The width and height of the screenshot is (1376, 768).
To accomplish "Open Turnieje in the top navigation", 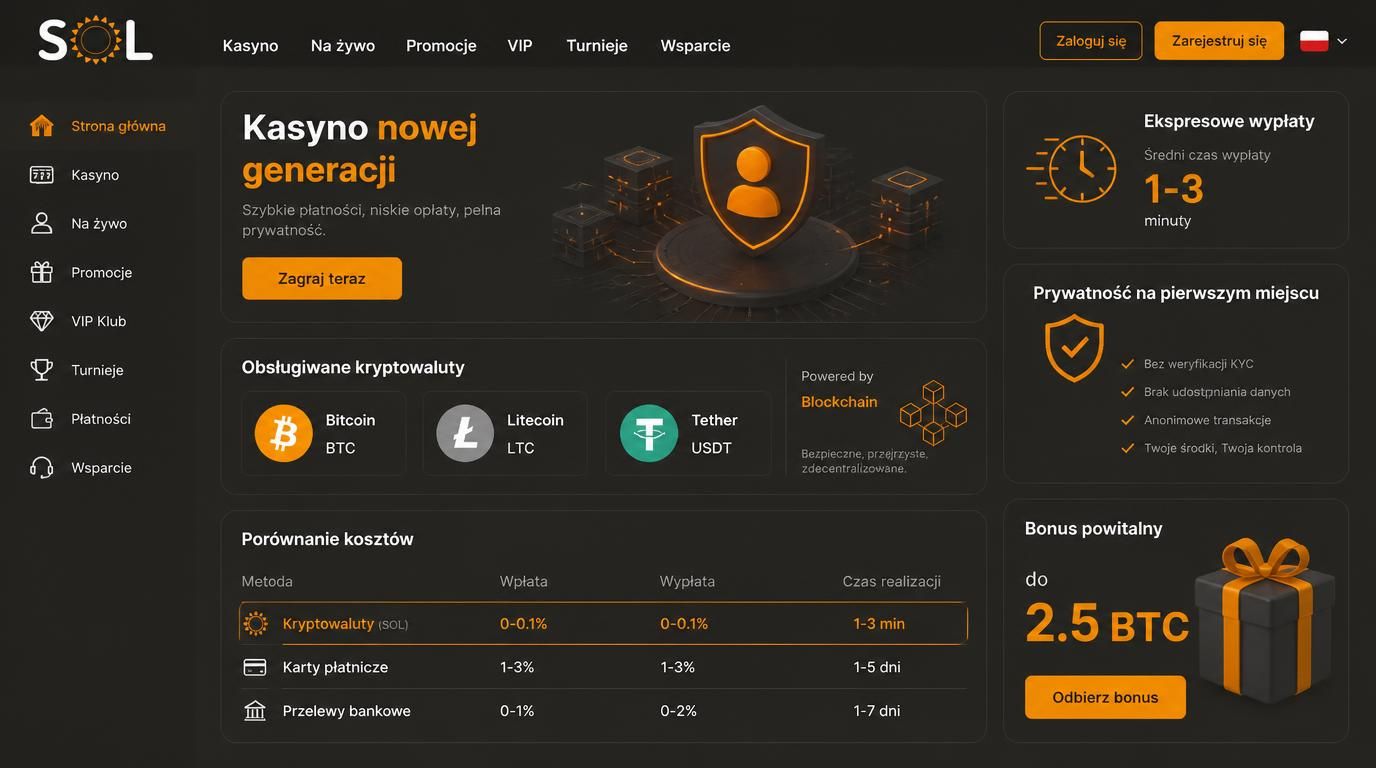I will (597, 45).
